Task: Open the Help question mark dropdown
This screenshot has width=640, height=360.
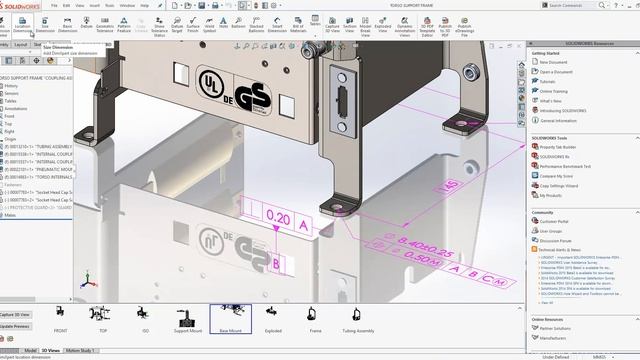Action: coord(622,6)
